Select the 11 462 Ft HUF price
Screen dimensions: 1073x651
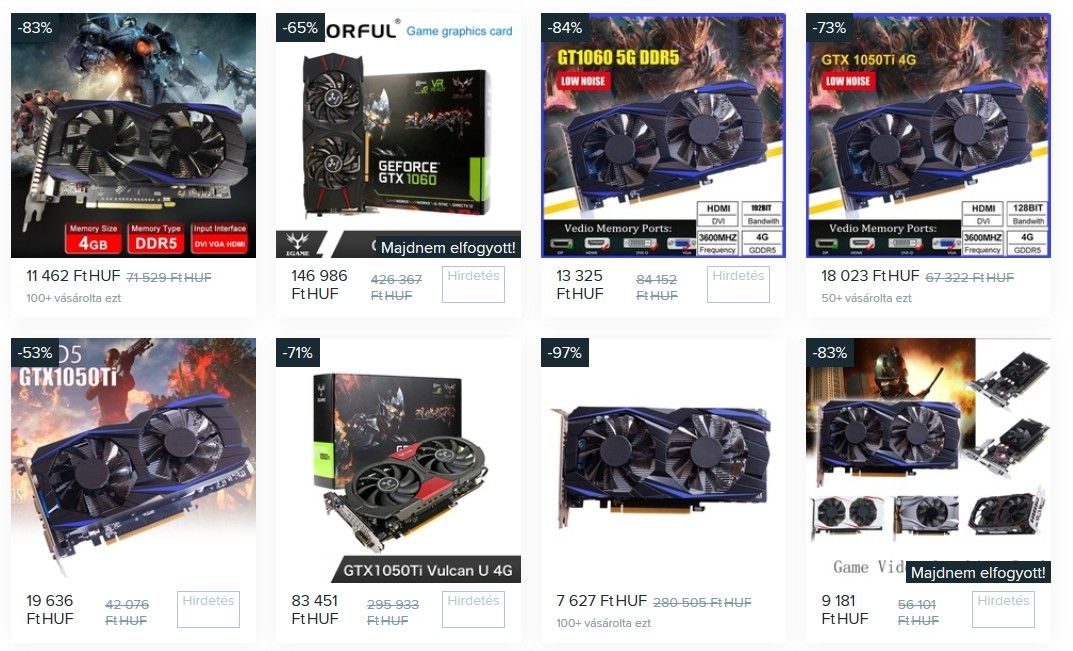(73, 276)
